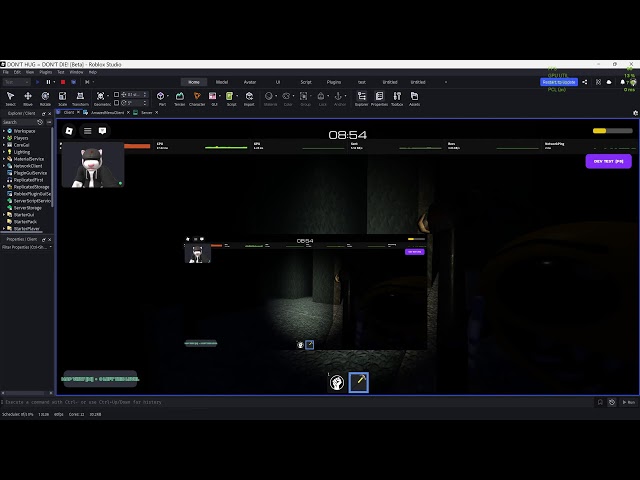Open the Assets panel from the ribbon
Viewport: 640px width, 480px height.
[x=414, y=98]
